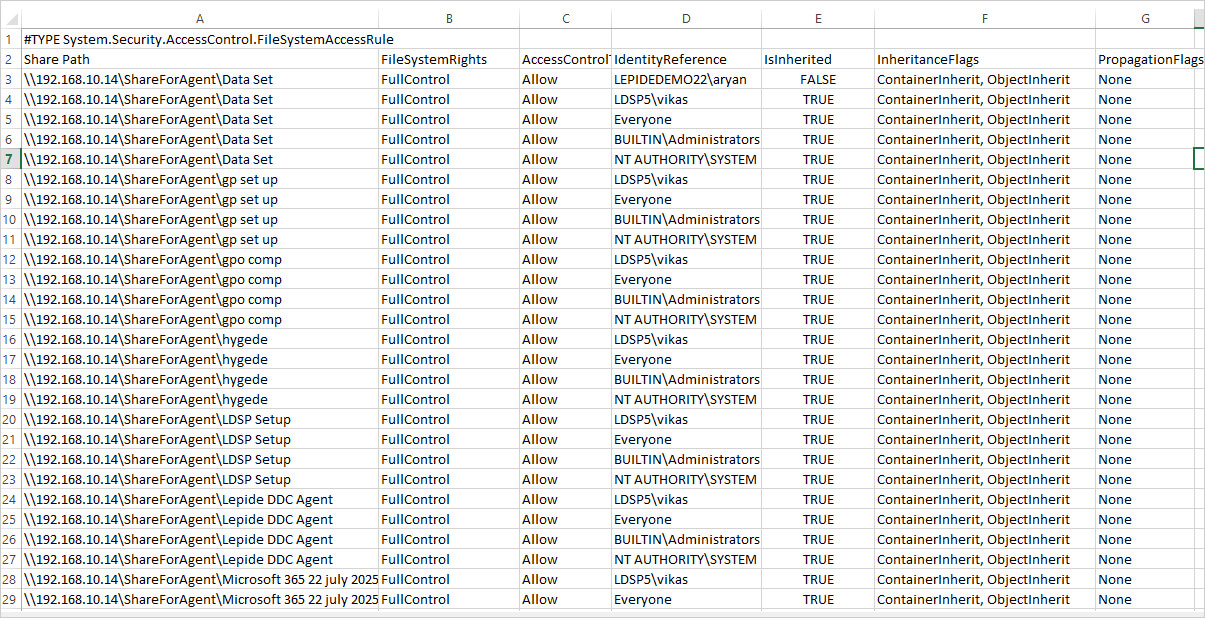Click None in row 15

1145,319
